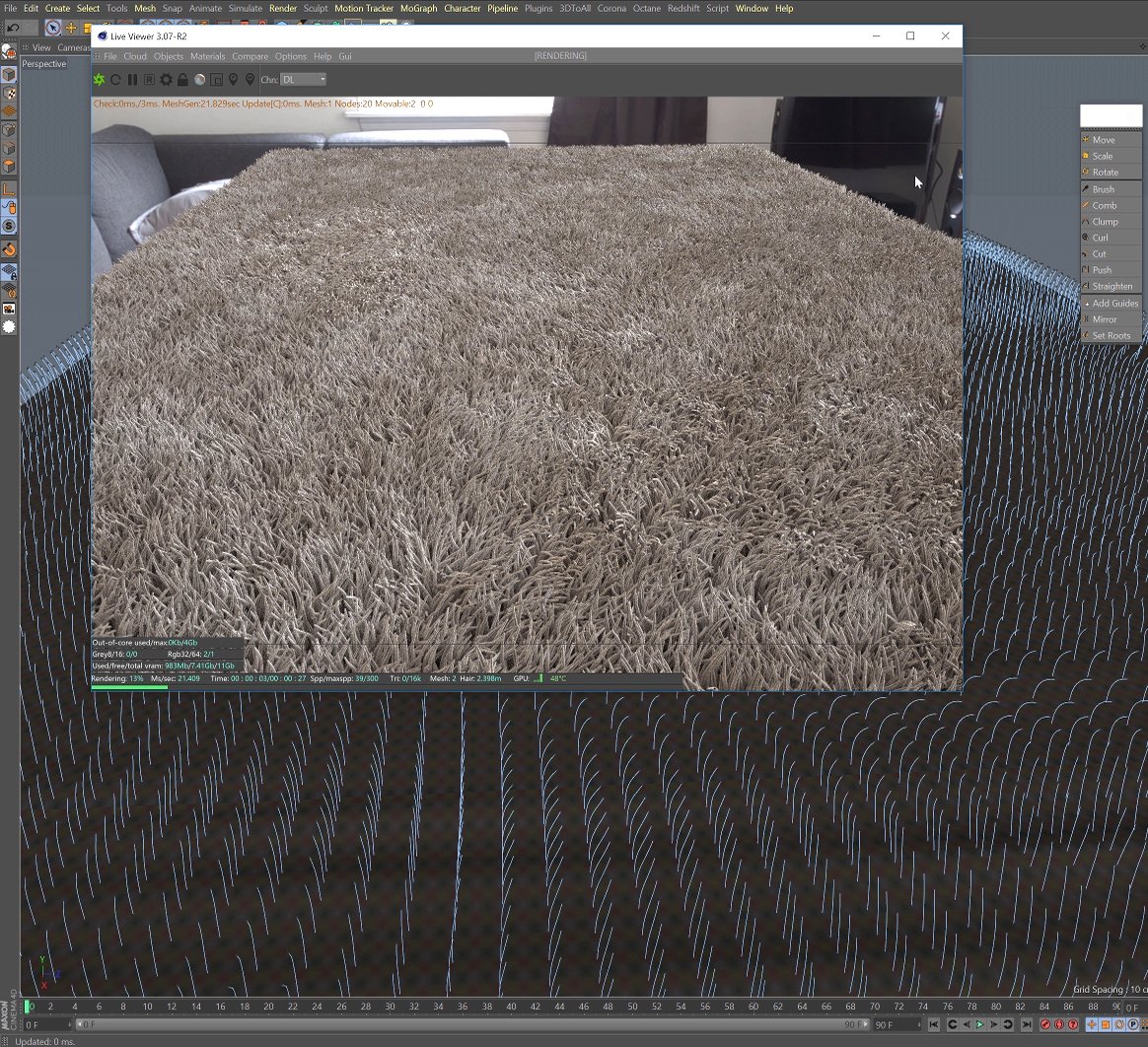This screenshot has height=1047, width=1148.
Task: Open Keyframe Selection red question icon
Action: (x=1073, y=1024)
